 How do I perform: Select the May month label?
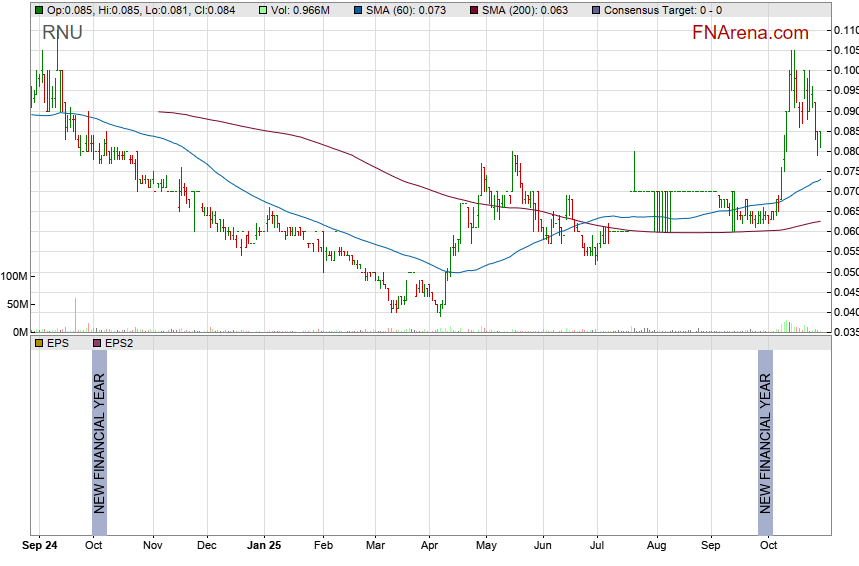tap(486, 547)
